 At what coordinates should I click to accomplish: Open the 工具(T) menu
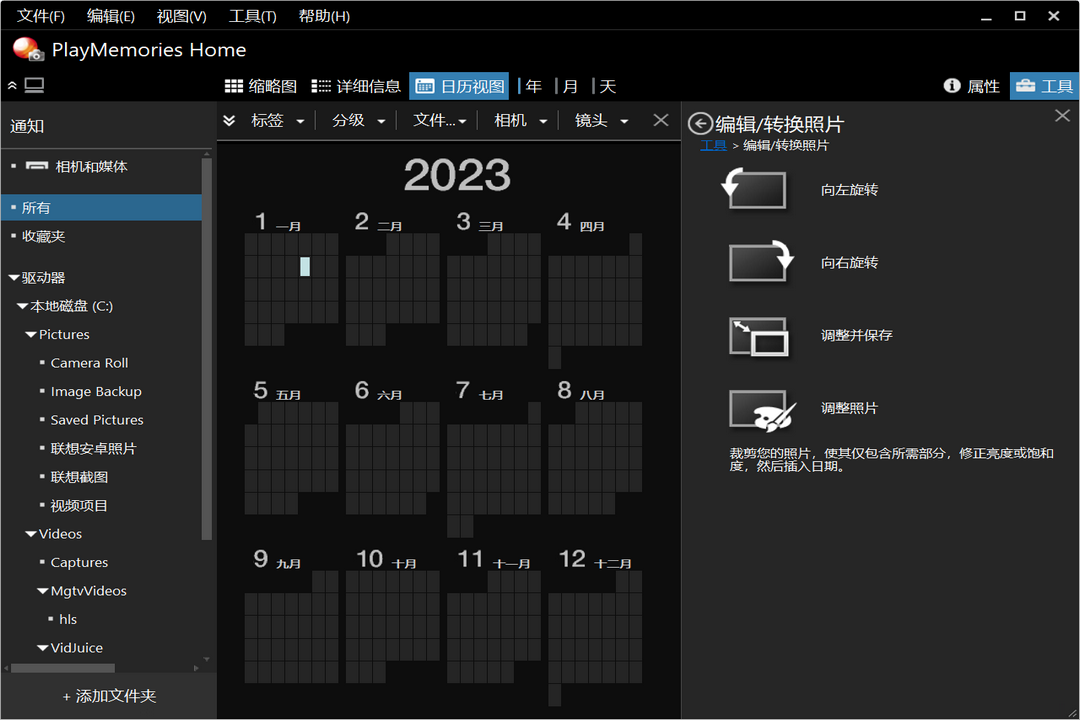[x=252, y=16]
